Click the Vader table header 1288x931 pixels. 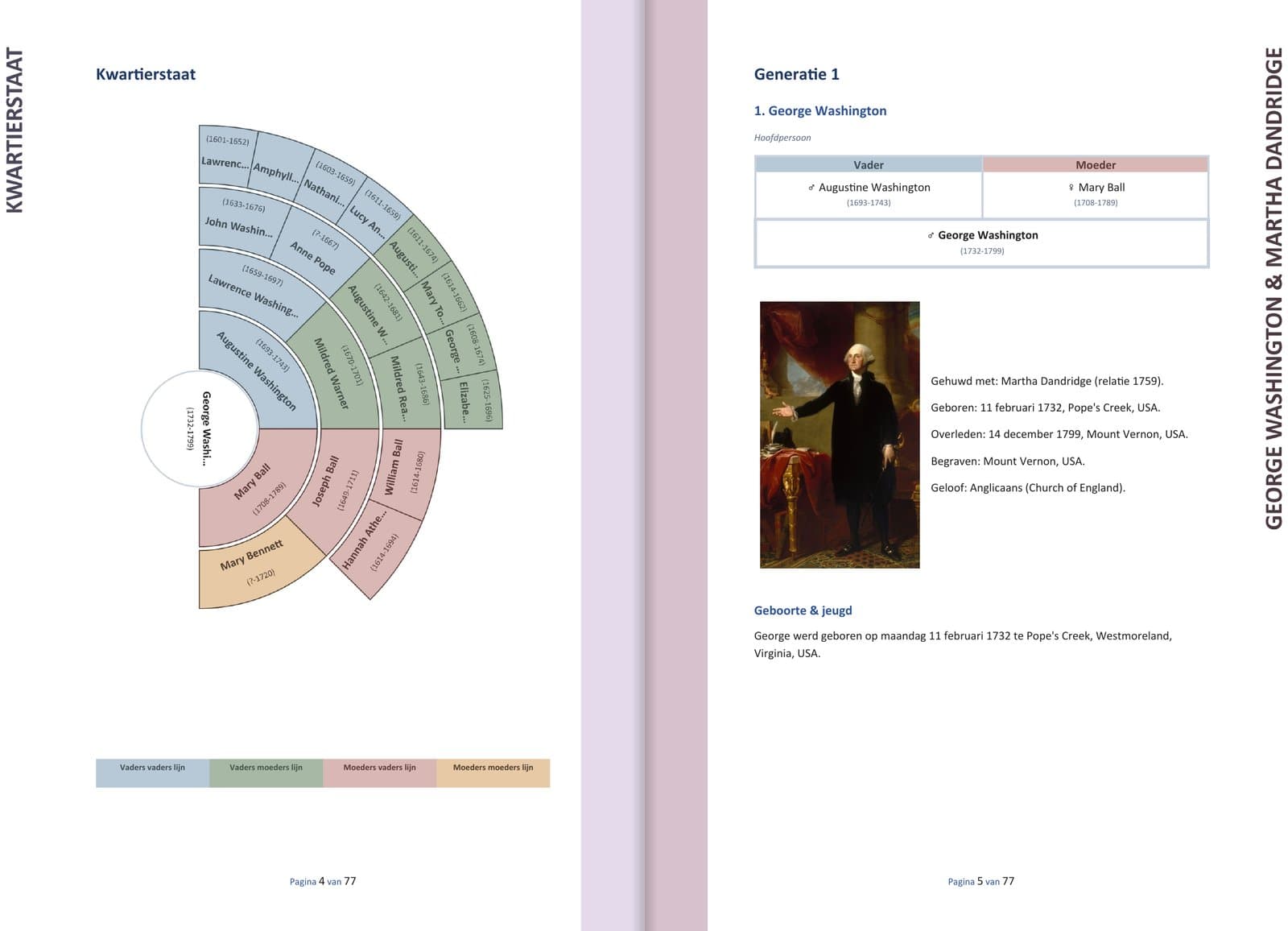869,164
